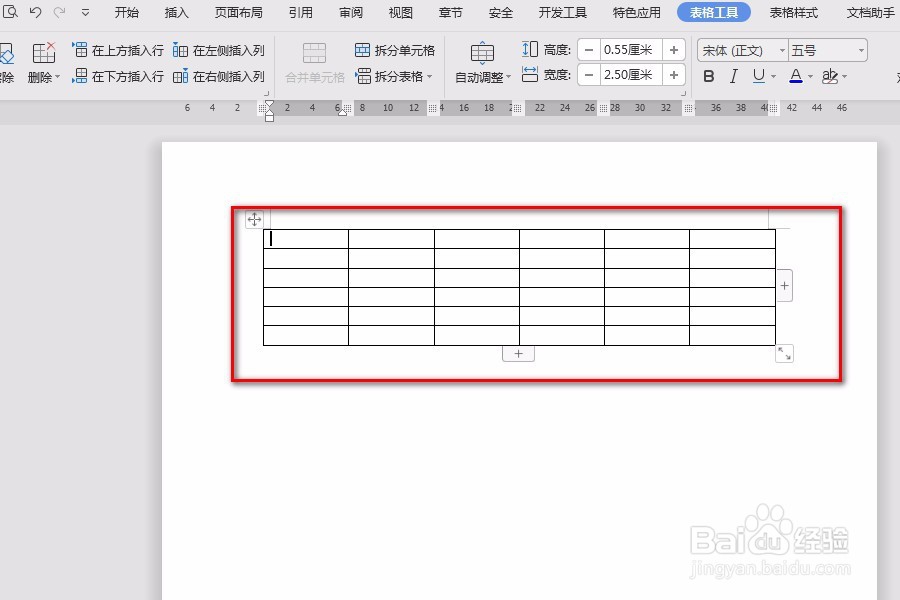Click the table move handle icon
Image resolution: width=900 pixels, height=600 pixels.
click(x=254, y=219)
